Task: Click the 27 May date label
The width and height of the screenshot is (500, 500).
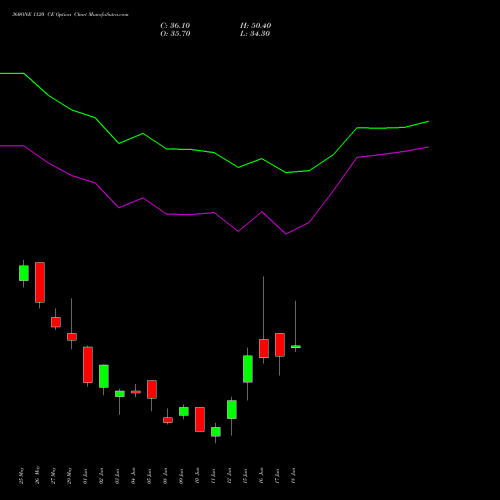Action: point(54,476)
